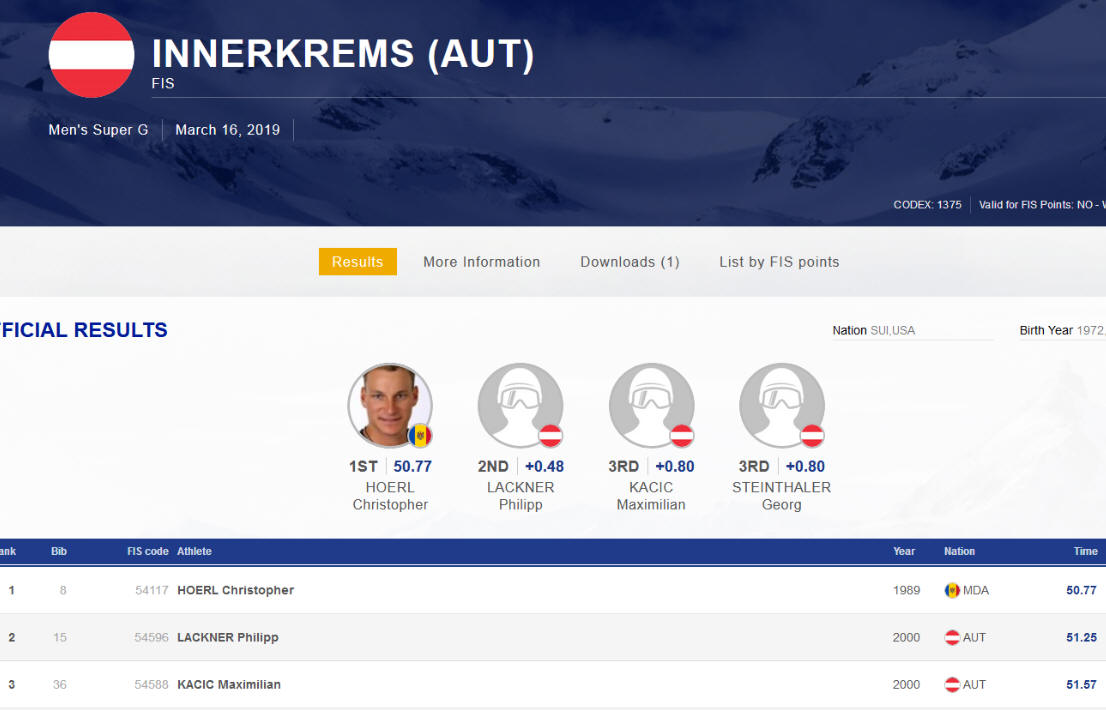Click Moldova flag badge on Hoerl's podium photo
This screenshot has width=1106, height=710.
click(420, 436)
